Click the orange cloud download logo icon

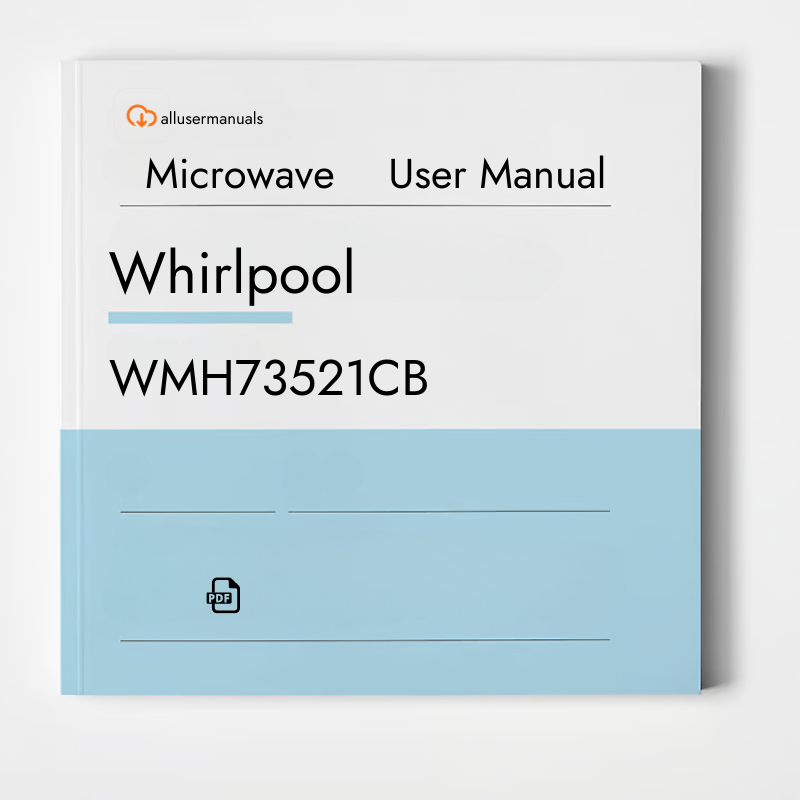pyautogui.click(x=141, y=116)
